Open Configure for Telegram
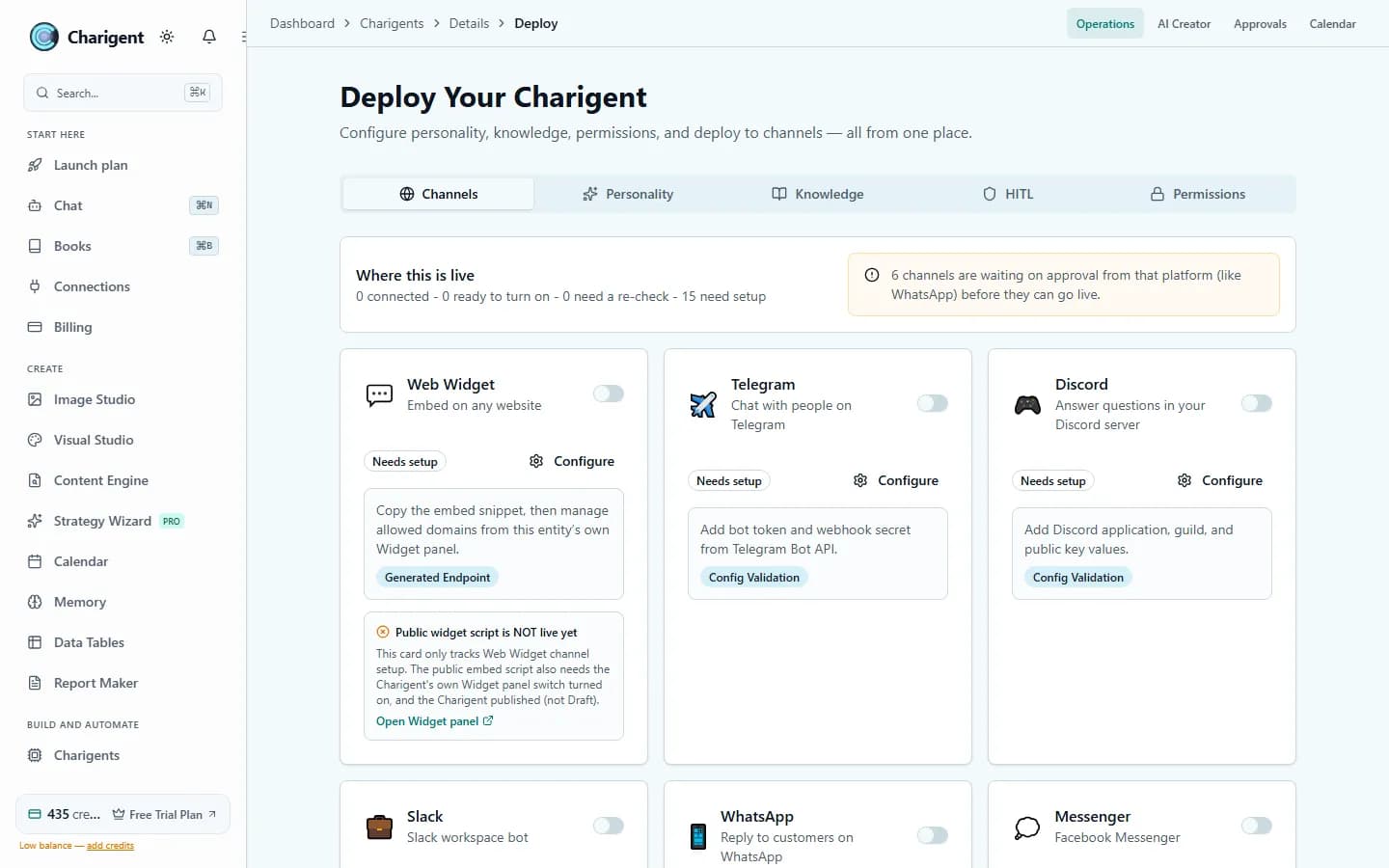 [x=896, y=480]
